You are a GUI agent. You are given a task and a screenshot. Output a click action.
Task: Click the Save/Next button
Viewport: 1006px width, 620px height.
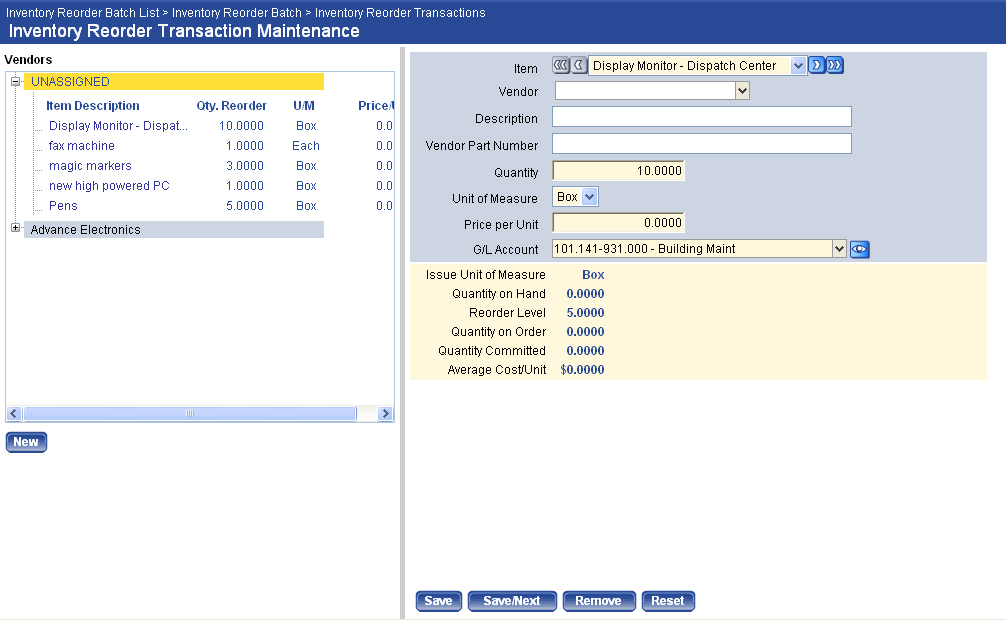(x=512, y=601)
